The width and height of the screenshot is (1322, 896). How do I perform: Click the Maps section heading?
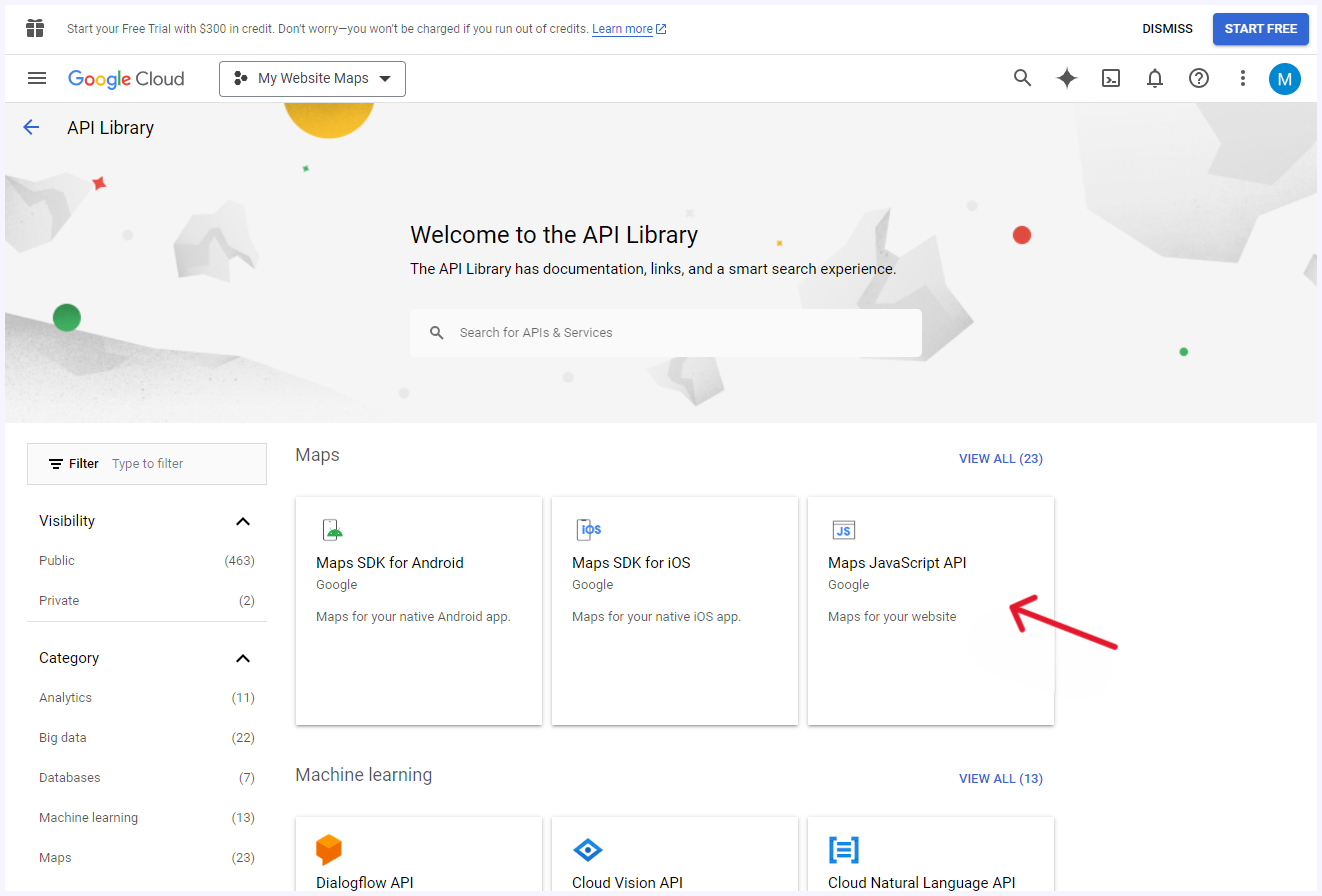(317, 455)
